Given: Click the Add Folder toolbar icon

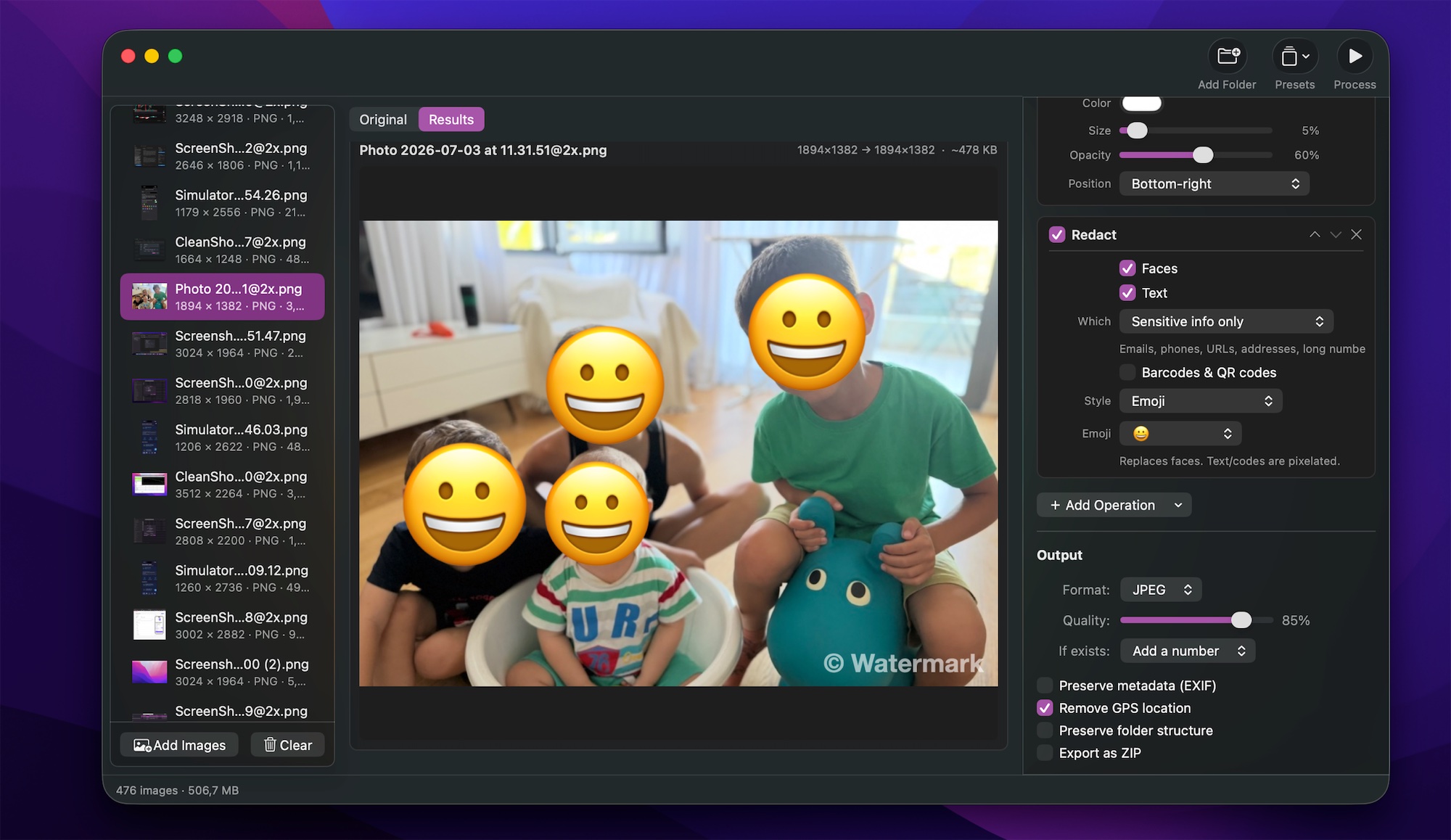Looking at the screenshot, I should tap(1227, 57).
